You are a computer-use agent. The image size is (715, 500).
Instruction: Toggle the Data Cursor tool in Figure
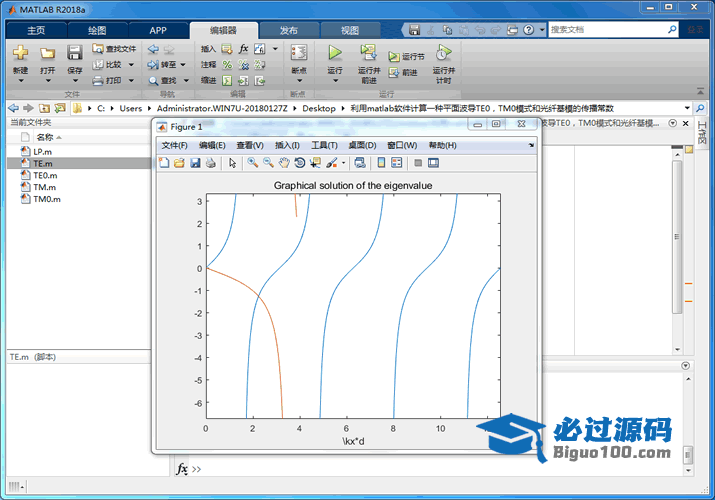(x=315, y=162)
